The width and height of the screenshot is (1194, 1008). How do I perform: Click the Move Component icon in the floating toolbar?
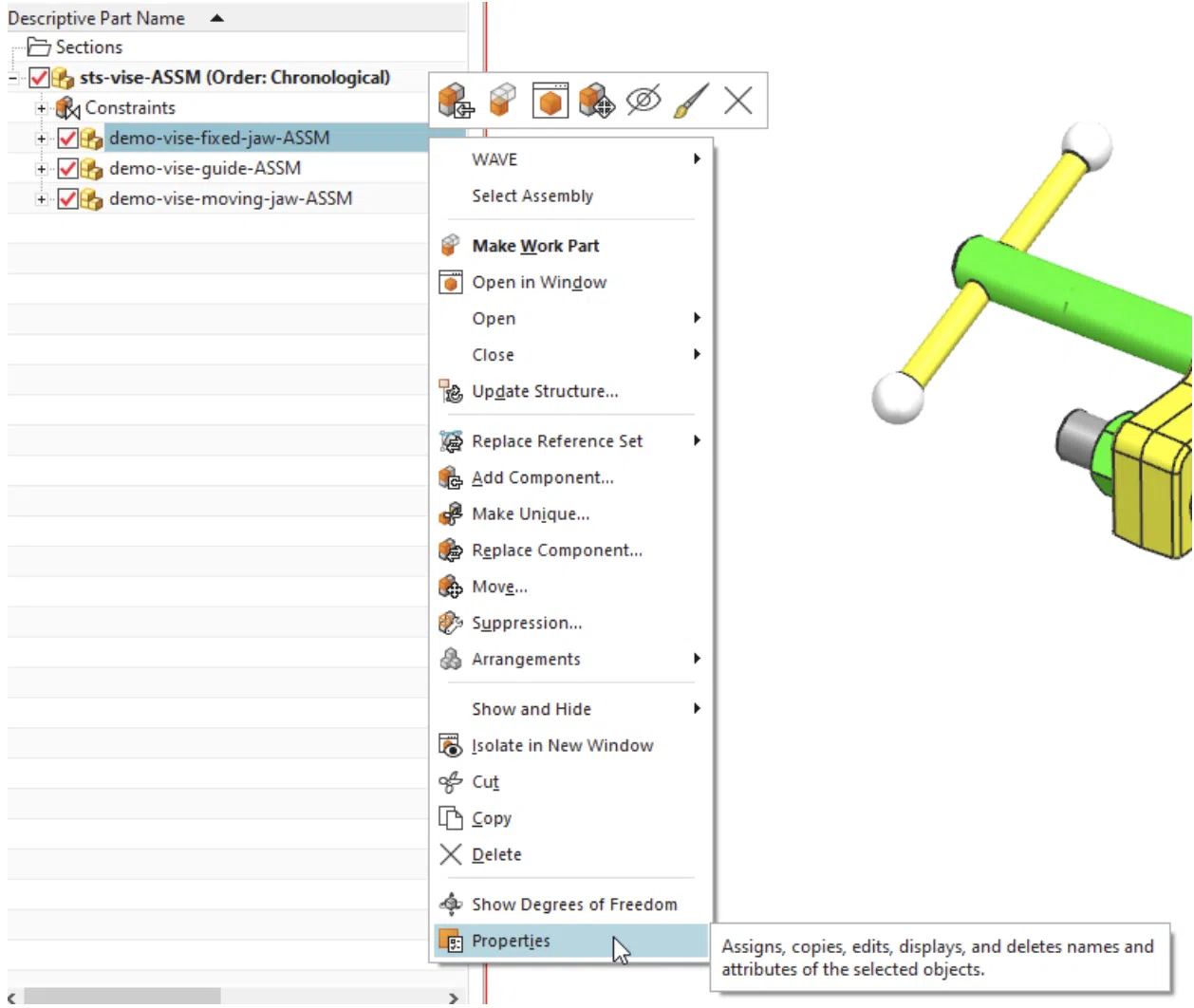click(597, 100)
